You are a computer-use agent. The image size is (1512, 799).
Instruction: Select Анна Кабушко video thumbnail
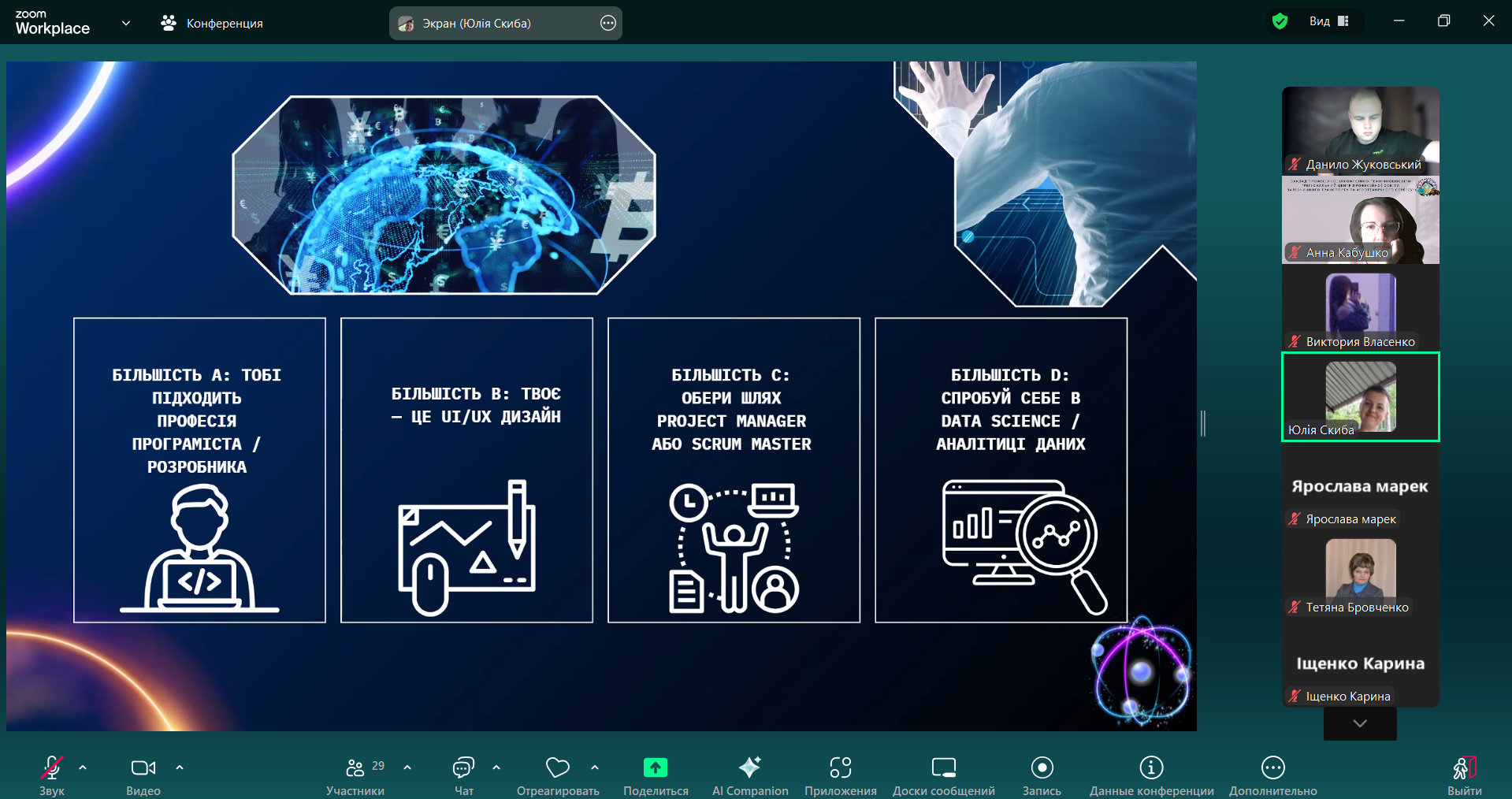1361,220
